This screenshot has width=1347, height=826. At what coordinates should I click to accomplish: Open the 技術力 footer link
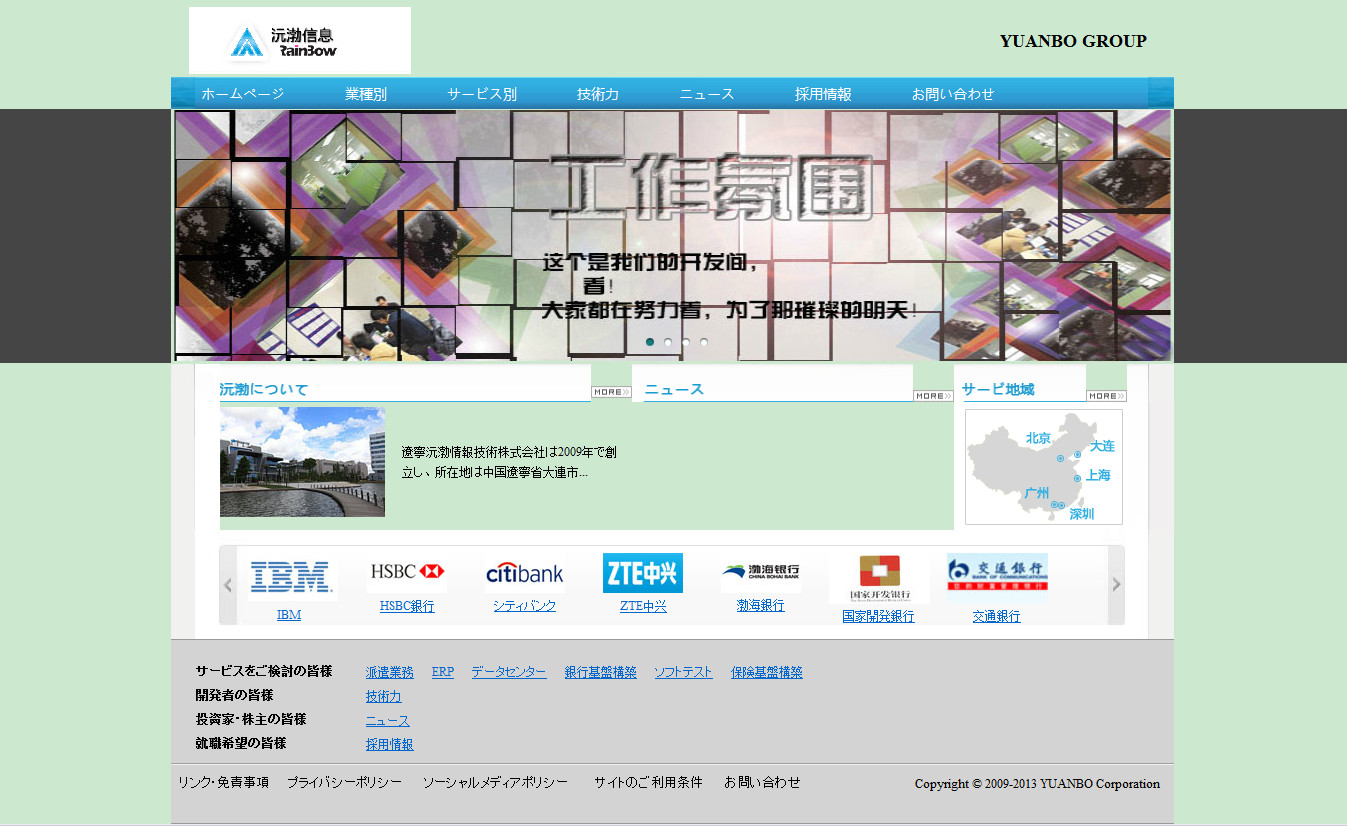point(384,696)
